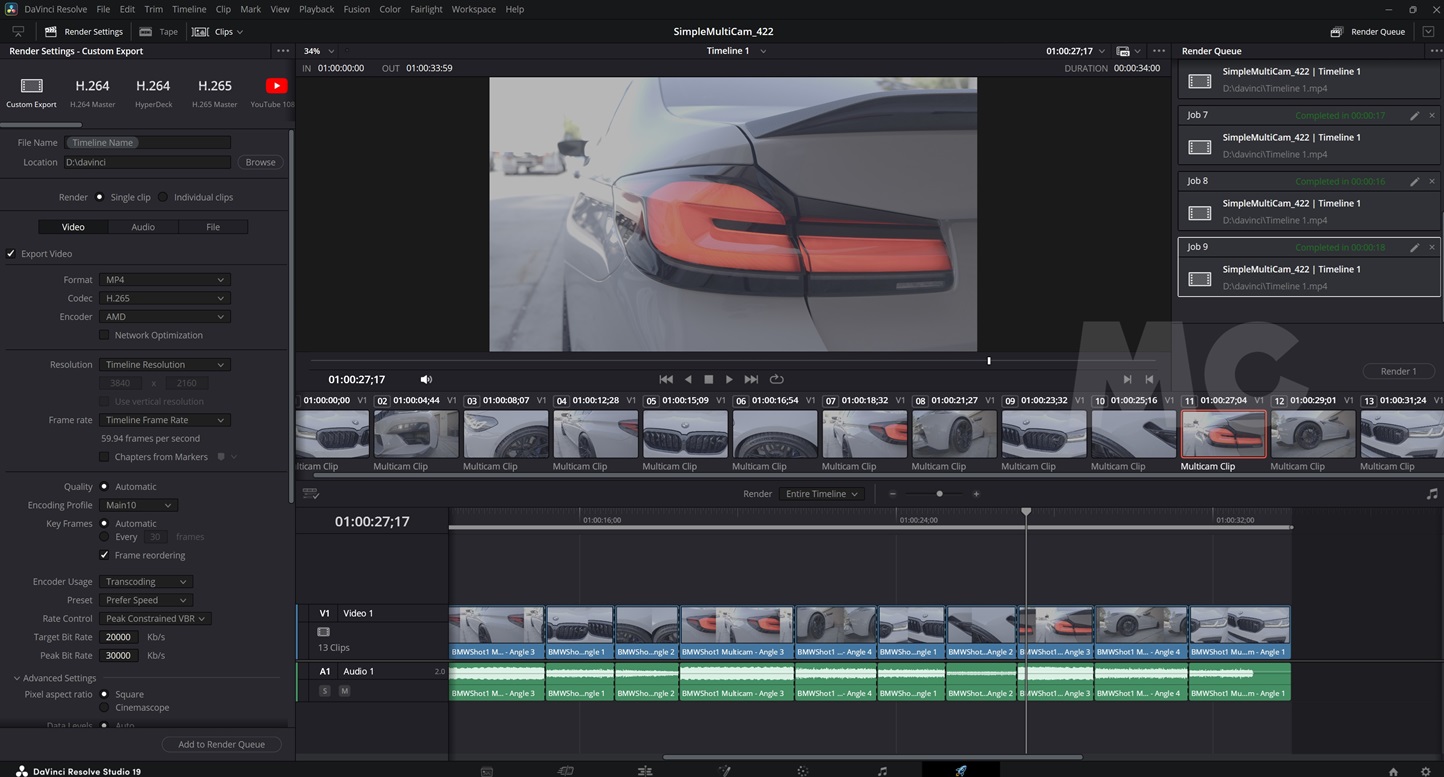Click the Browse location button

point(260,162)
